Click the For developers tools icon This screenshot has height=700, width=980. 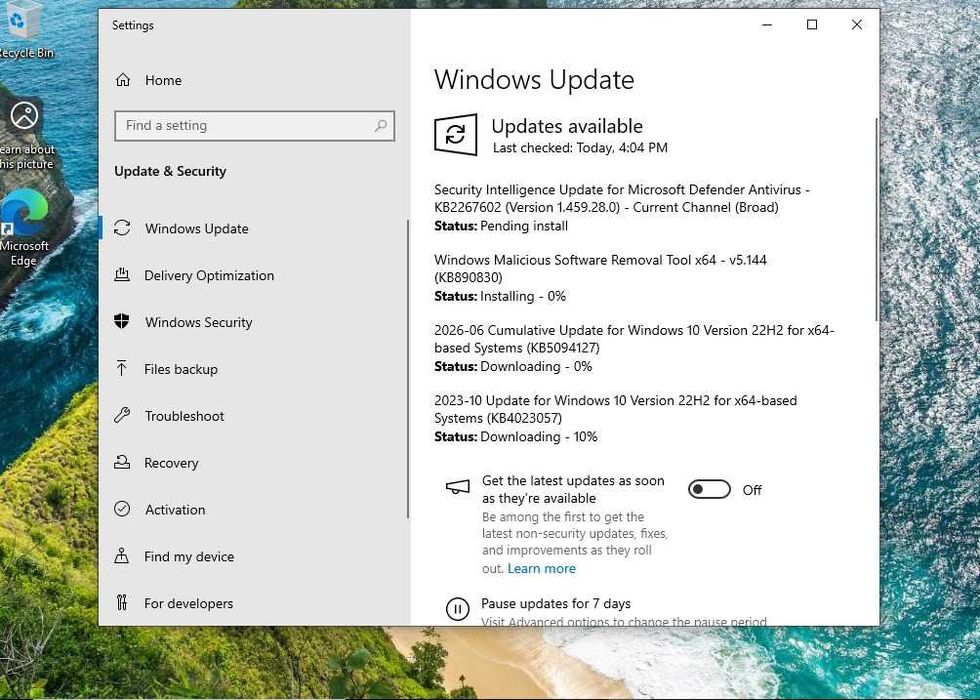(x=122, y=603)
